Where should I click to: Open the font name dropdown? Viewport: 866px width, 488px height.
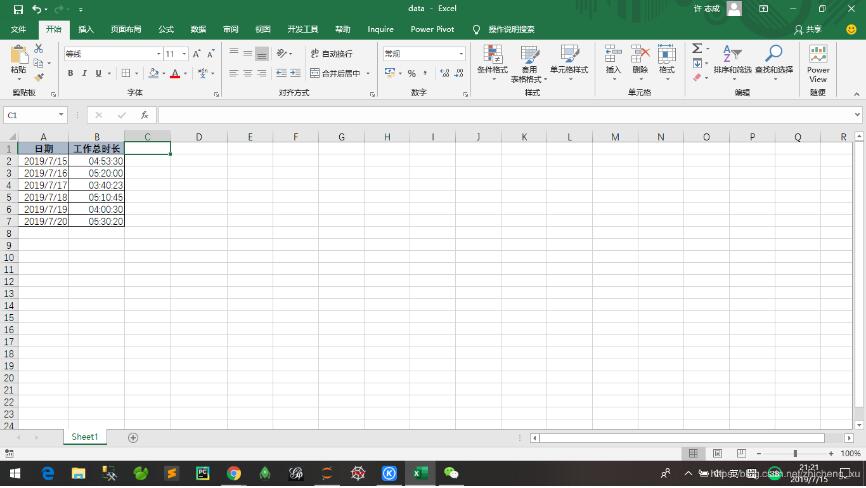pos(159,54)
